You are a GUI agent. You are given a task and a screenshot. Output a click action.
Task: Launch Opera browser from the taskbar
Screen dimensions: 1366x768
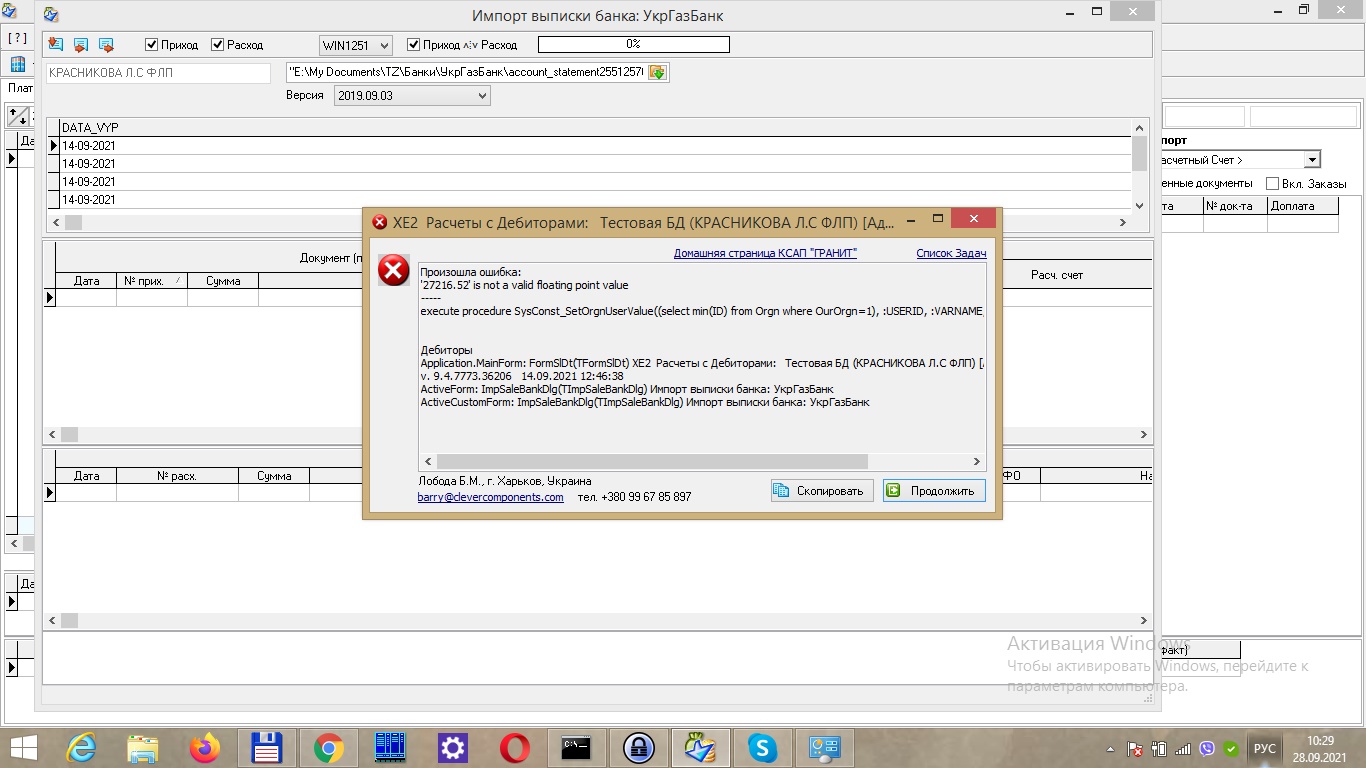tap(515, 748)
